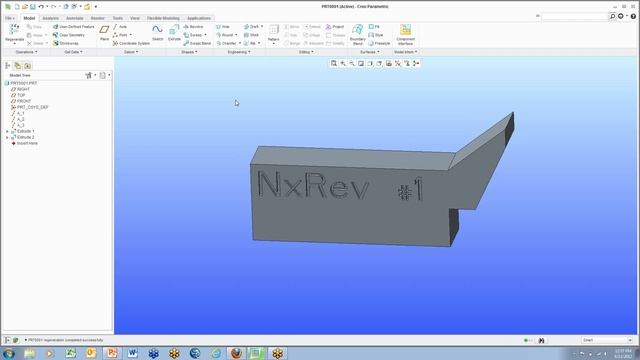Apply the Round tool
640x360 pixels.
click(x=226, y=35)
